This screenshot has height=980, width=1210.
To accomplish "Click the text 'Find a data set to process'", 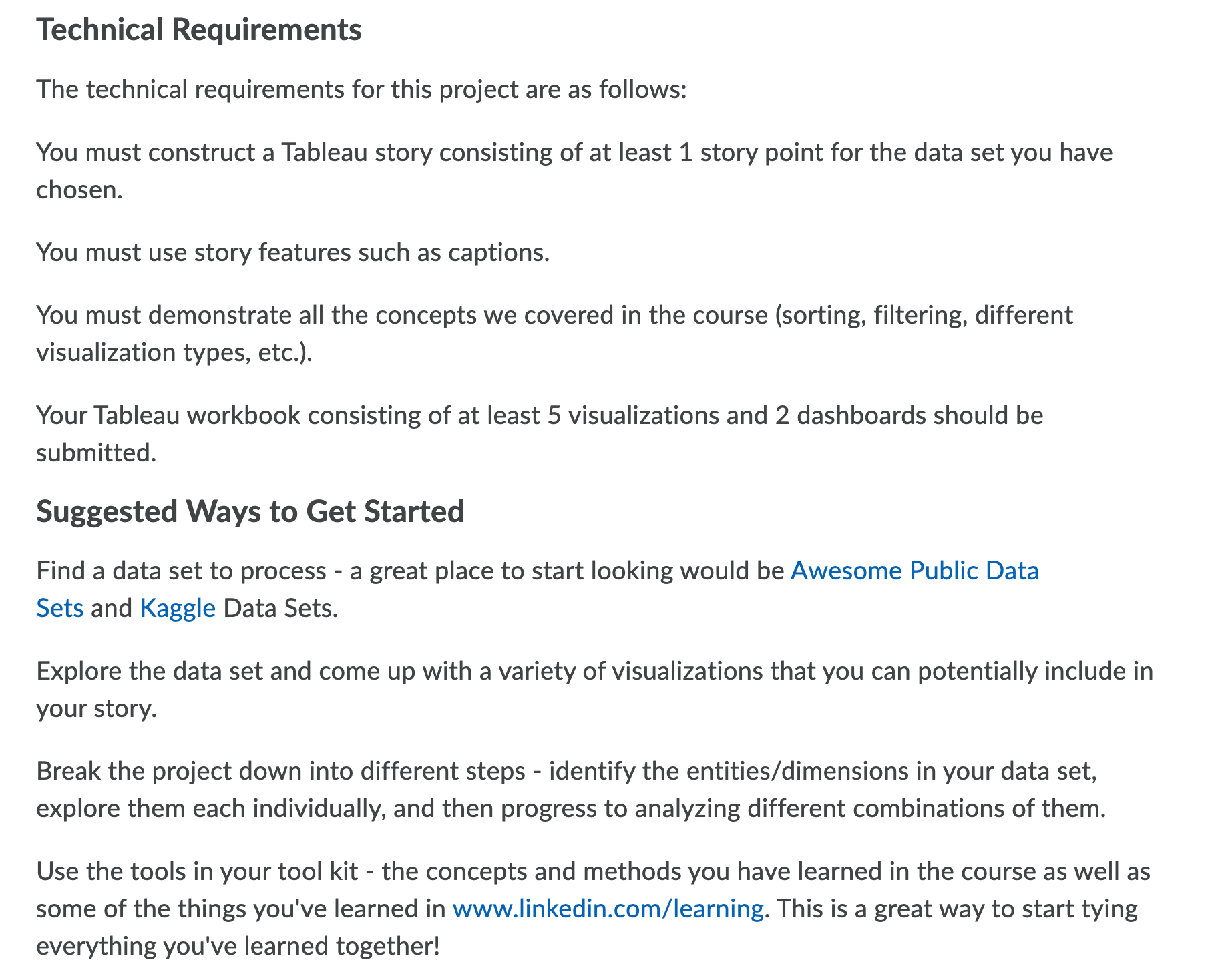I will coord(181,571).
